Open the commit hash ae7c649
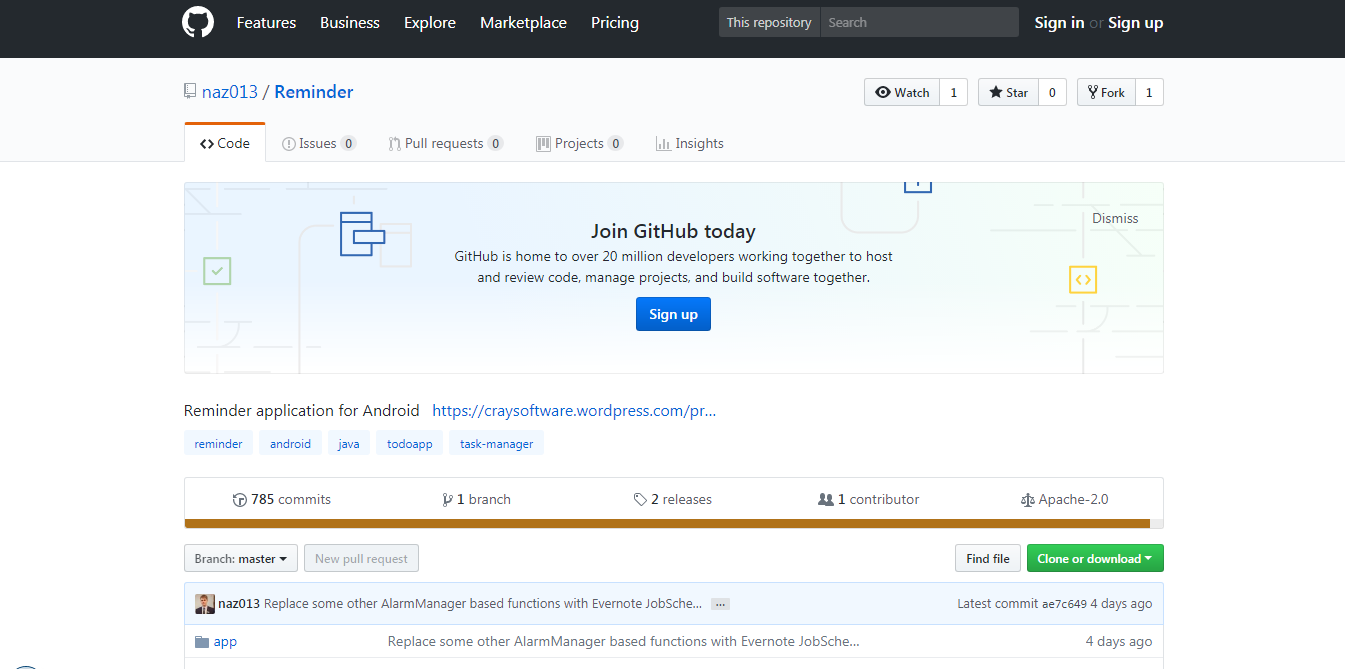 tap(1064, 604)
